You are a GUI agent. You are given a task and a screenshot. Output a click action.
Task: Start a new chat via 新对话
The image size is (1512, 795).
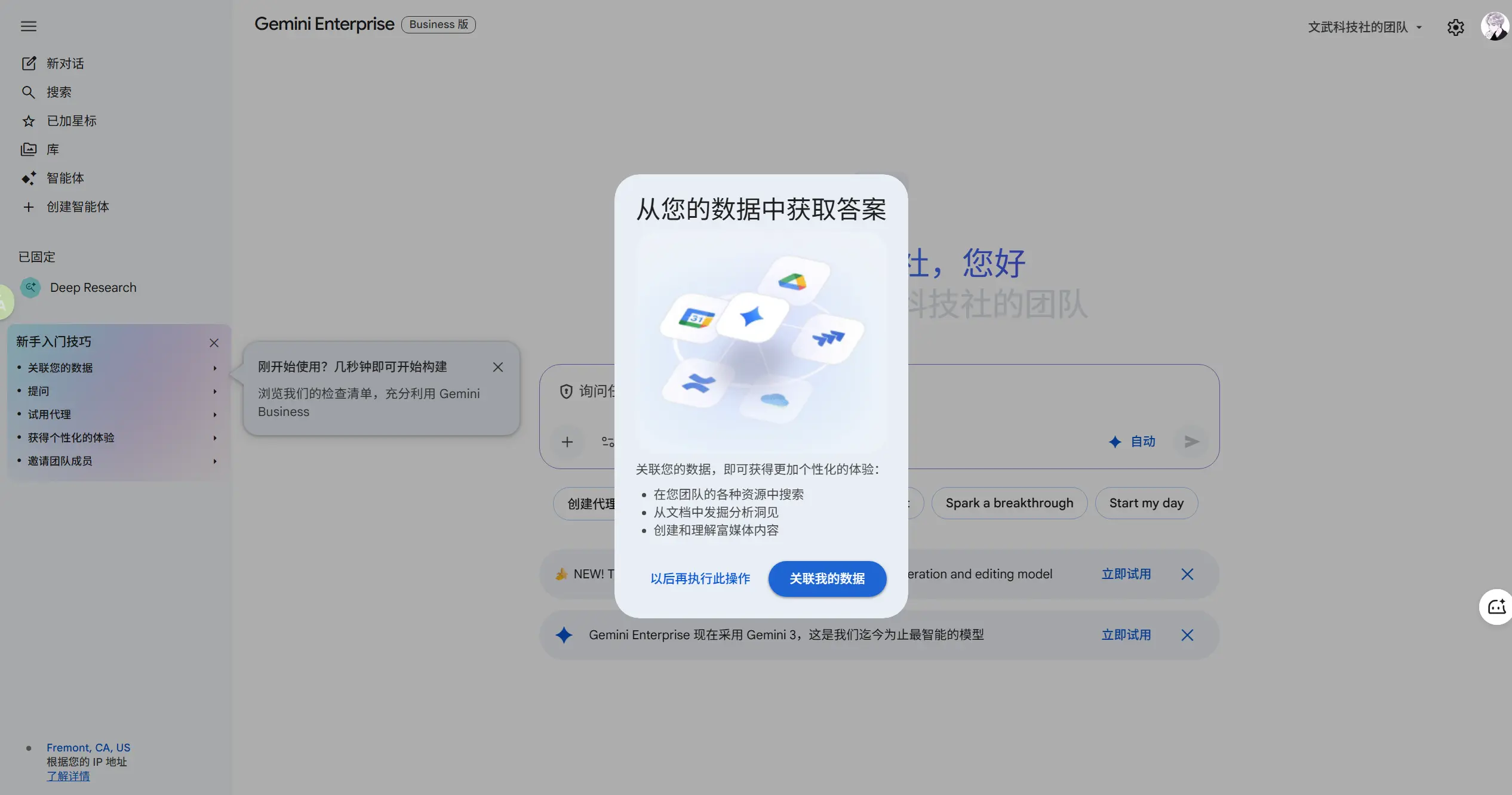tap(64, 63)
